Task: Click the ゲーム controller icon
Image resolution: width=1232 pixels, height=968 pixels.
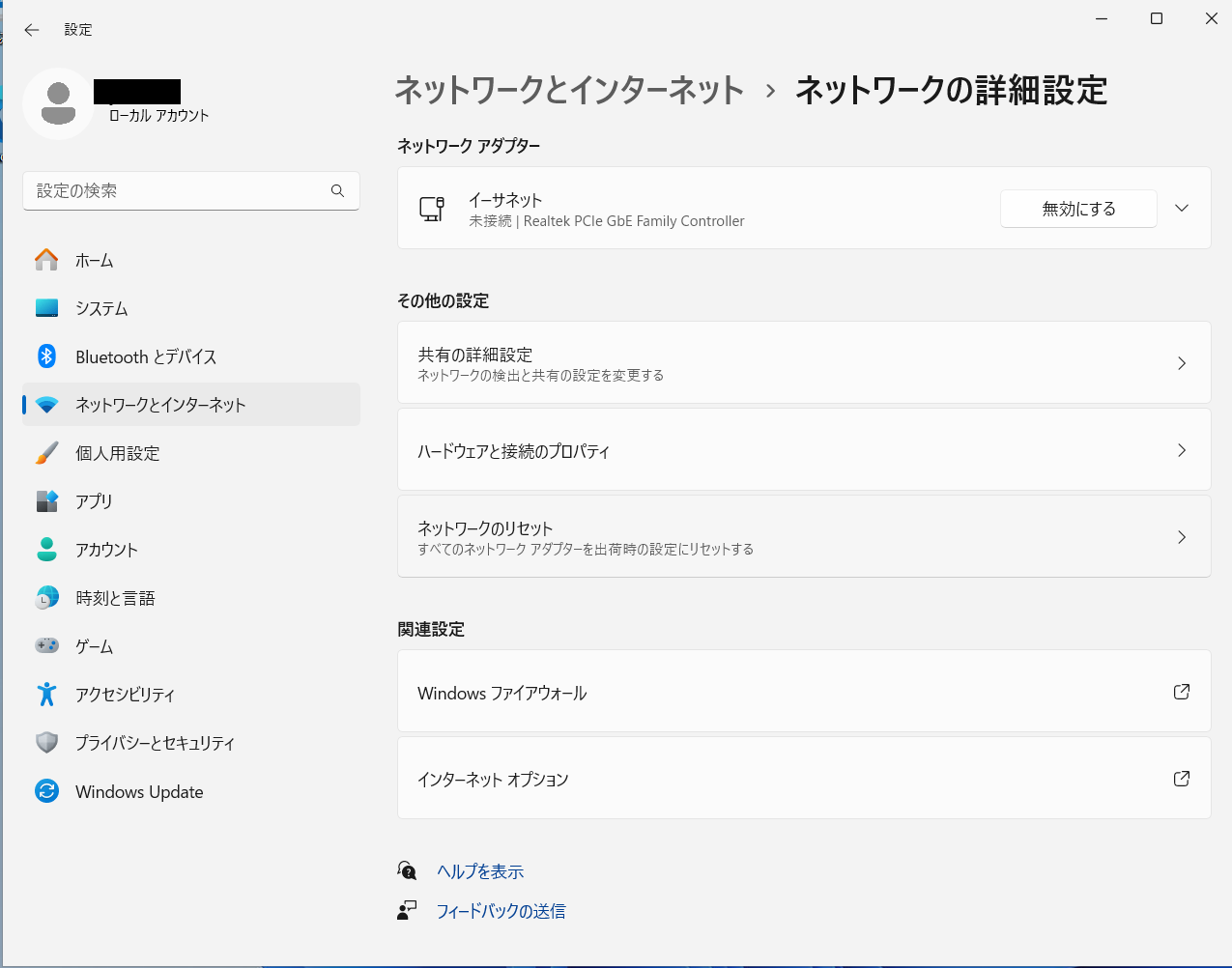Action: [x=46, y=645]
